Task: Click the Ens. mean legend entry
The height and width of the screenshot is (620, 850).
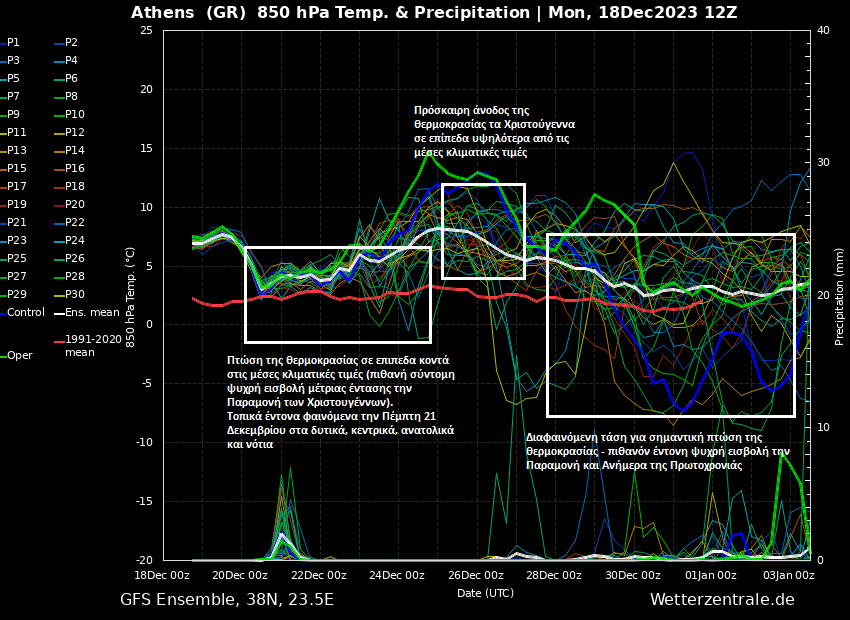Action: point(92,312)
